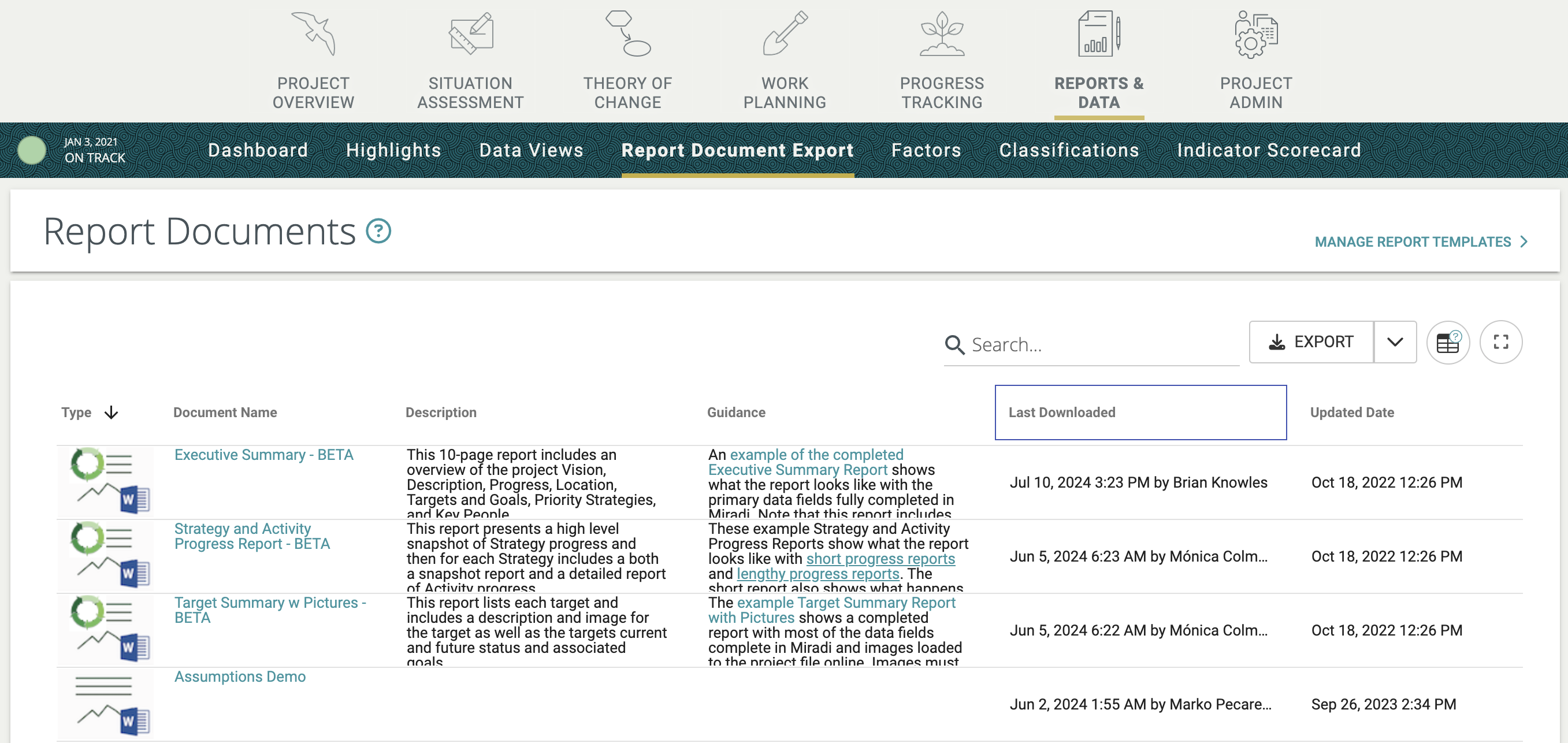
Task: Open table column settings icon
Action: point(1447,343)
